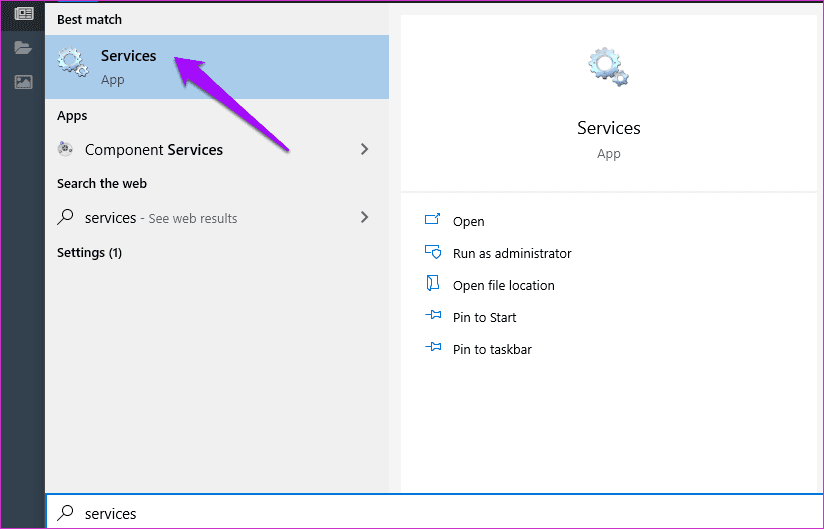Click the Open action icon

click(432, 219)
